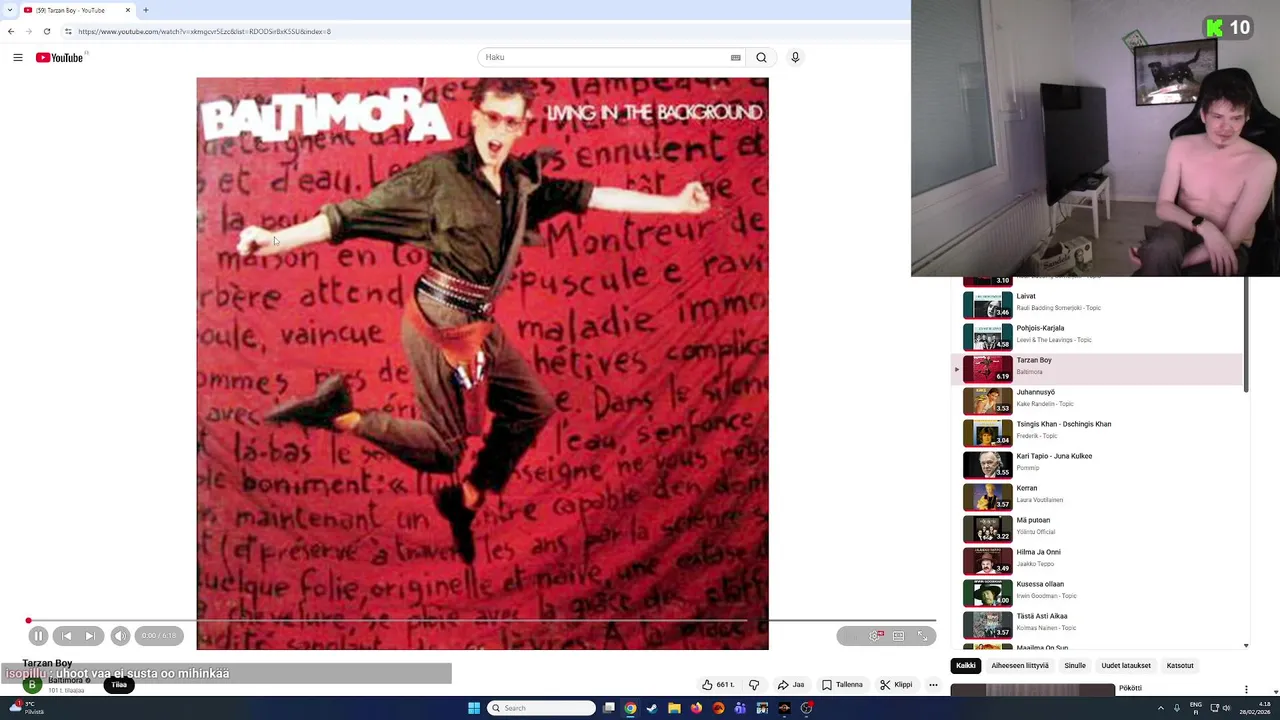The image size is (1280, 720).
Task: Share the video with Jaa button
Action: tap(791, 685)
